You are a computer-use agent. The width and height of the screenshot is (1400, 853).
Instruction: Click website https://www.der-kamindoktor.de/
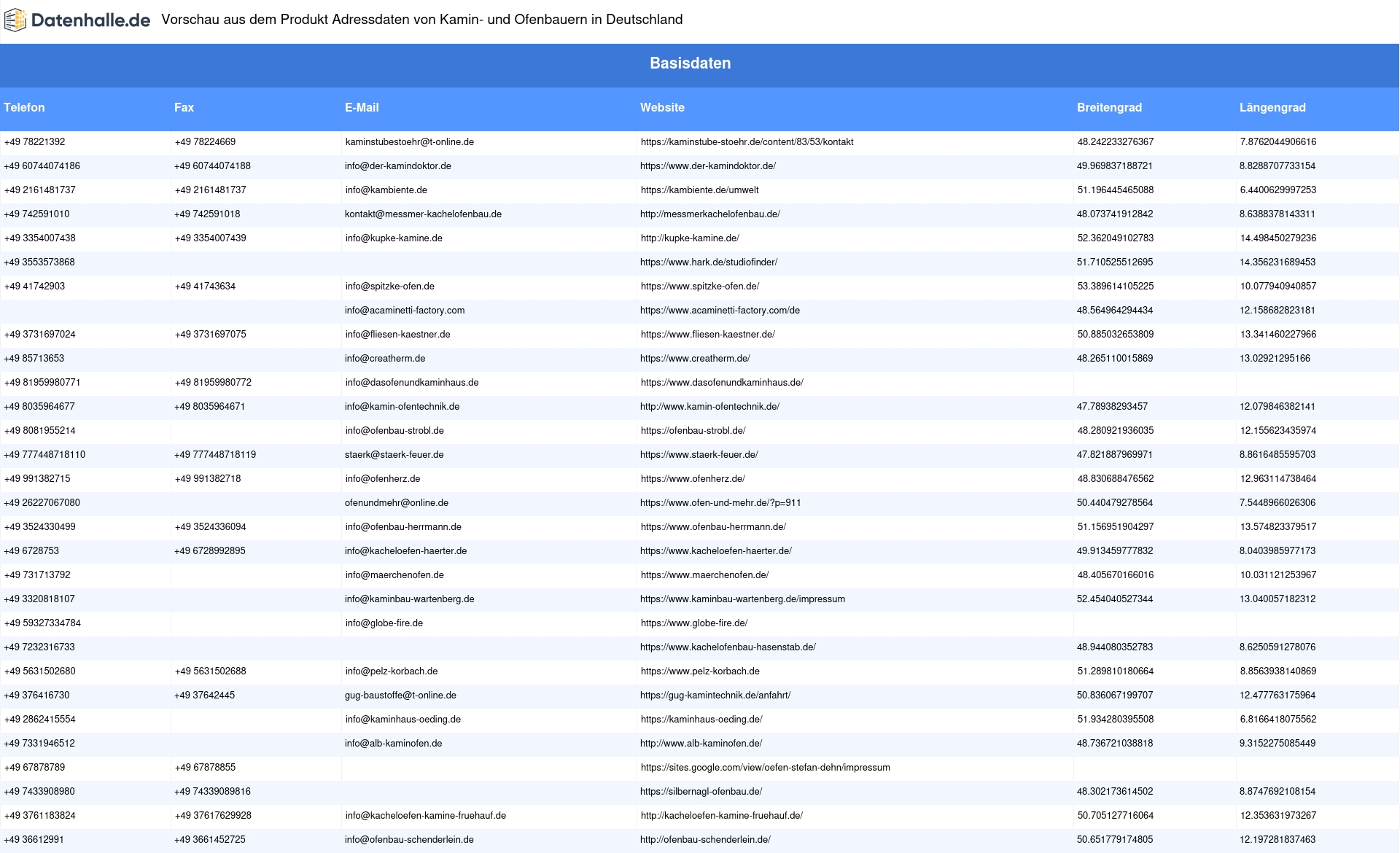click(708, 166)
